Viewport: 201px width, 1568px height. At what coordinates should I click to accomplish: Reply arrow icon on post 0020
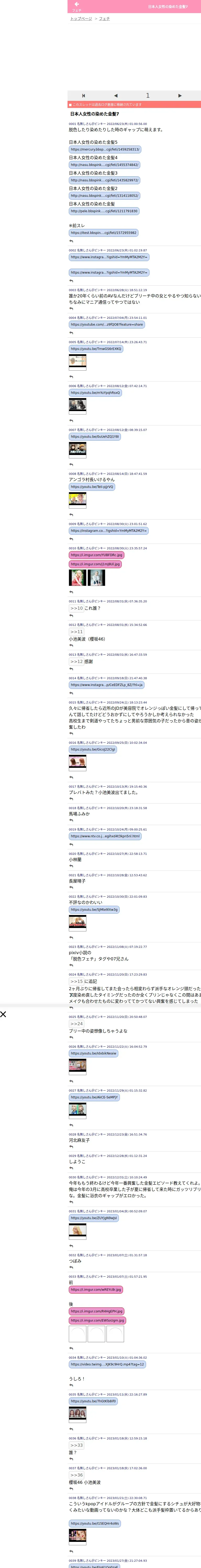click(x=71, y=866)
